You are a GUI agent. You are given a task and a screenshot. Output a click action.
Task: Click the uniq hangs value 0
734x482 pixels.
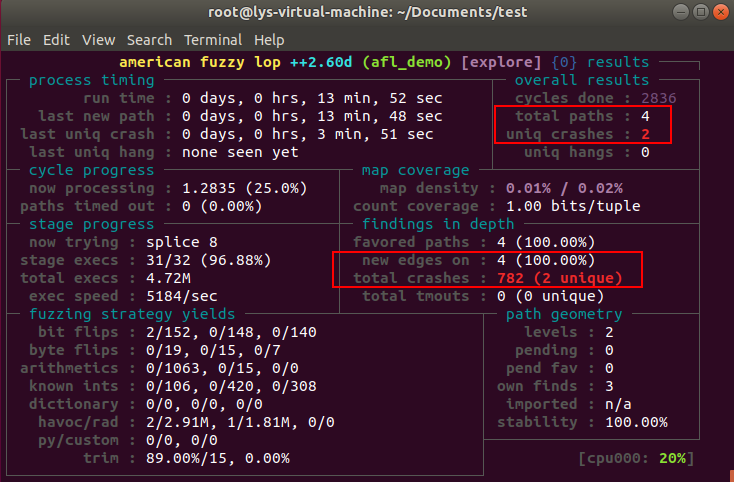coord(645,152)
